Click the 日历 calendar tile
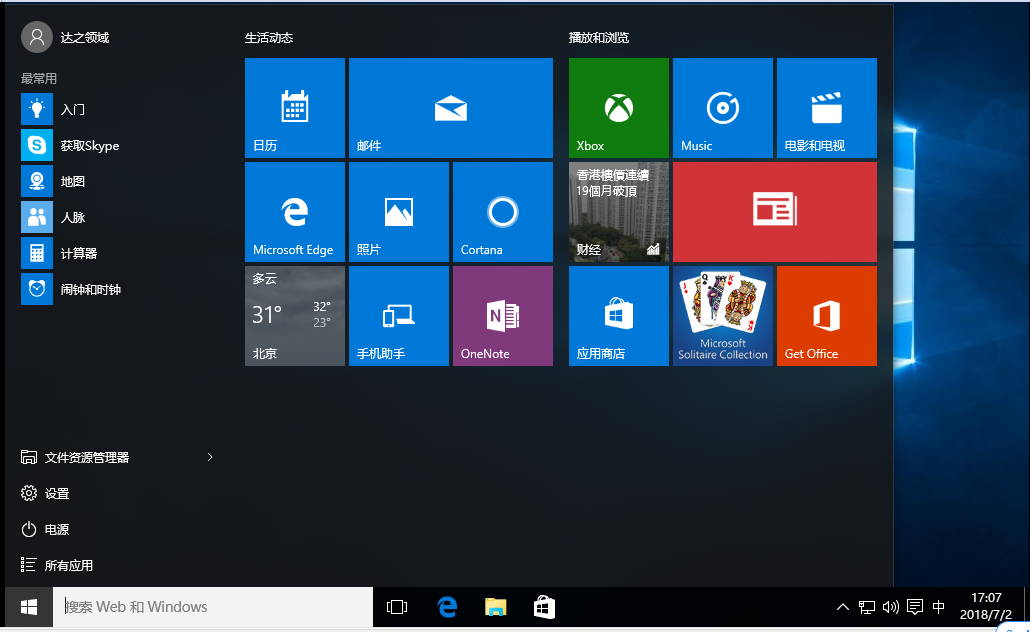1030x632 pixels. [x=294, y=108]
